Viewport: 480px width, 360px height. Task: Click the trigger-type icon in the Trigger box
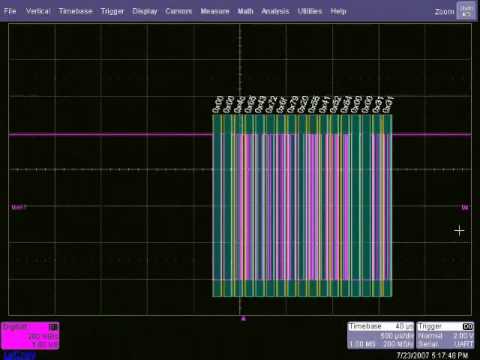coord(468,326)
